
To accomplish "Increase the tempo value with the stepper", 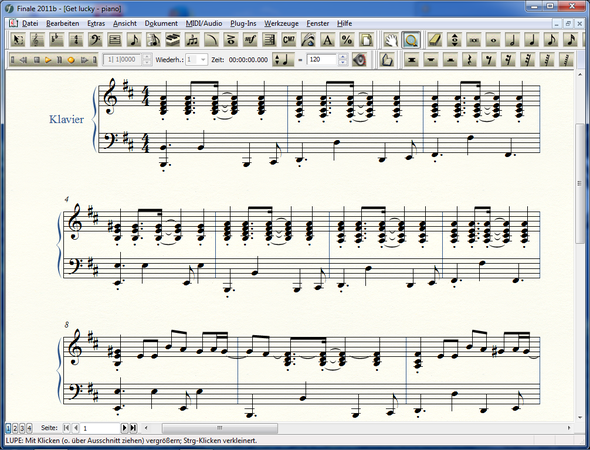I will click(342, 57).
